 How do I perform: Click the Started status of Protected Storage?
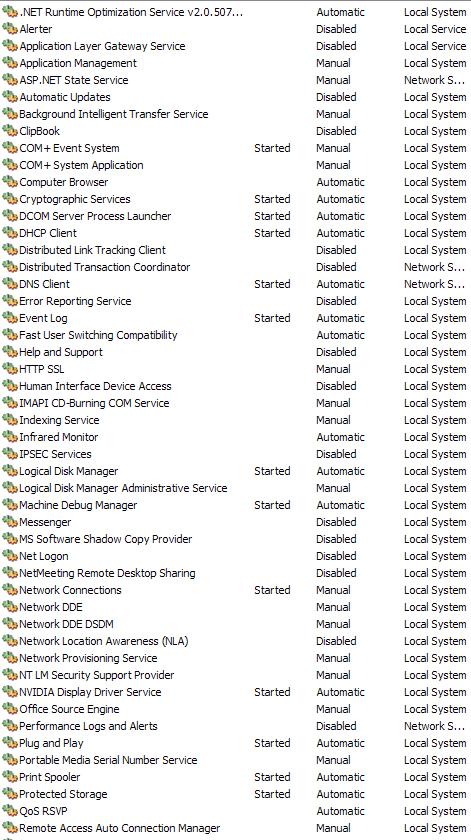[272, 794]
